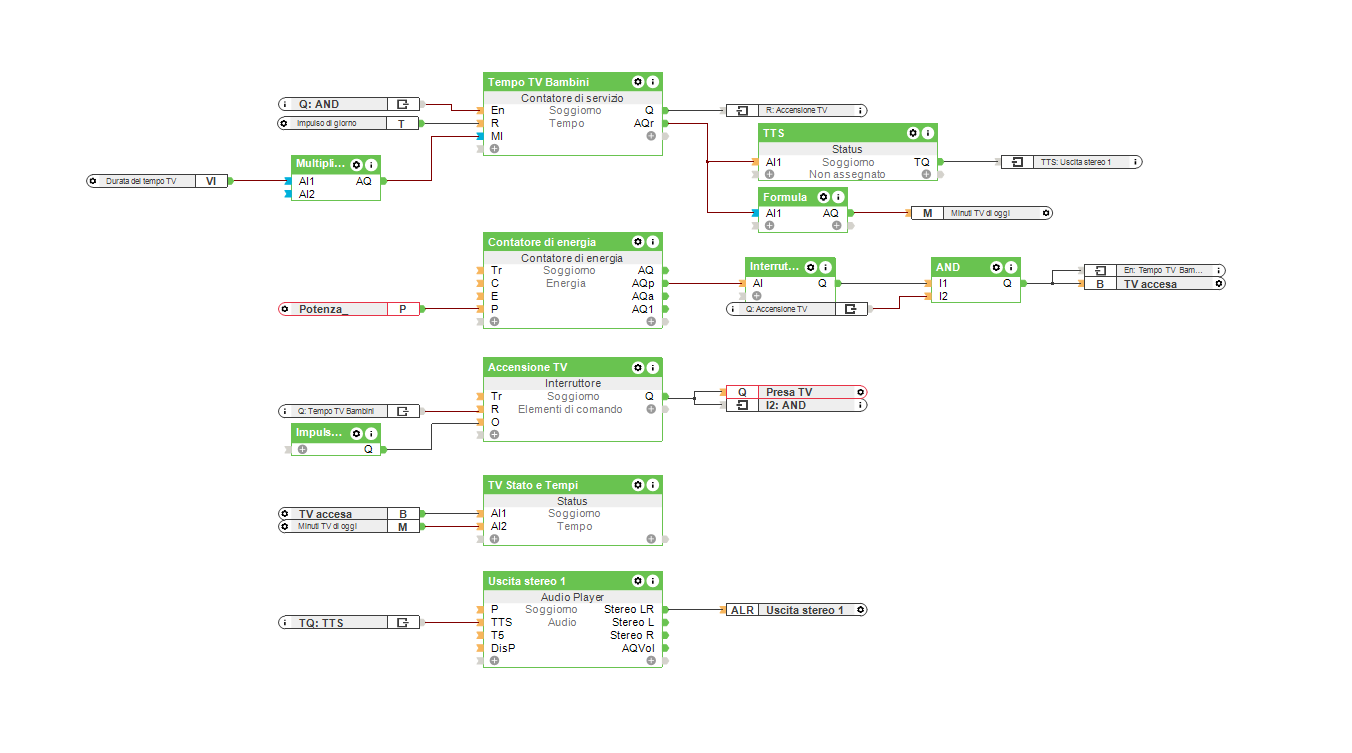Open gear settings on AND block

pyautogui.click(x=996, y=267)
